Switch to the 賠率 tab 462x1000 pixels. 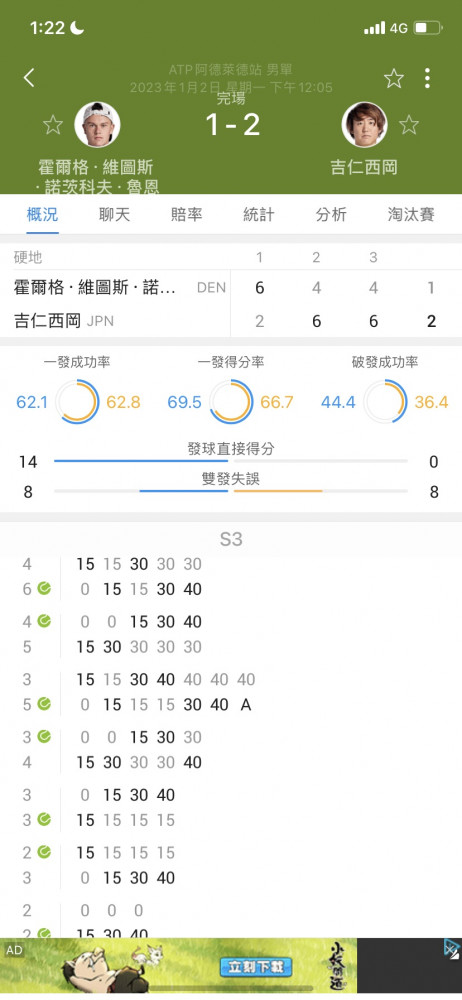pyautogui.click(x=187, y=214)
